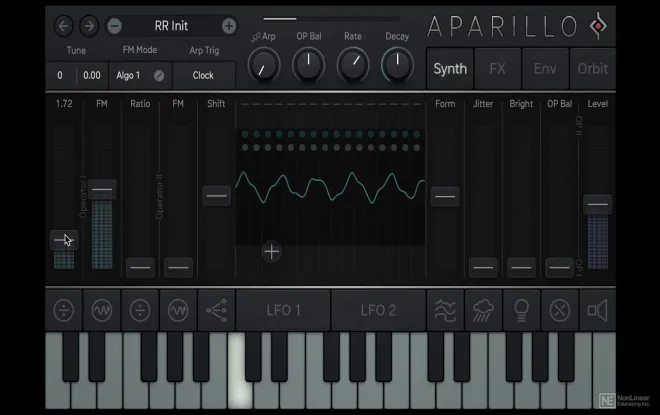Click the Algo 1 edit circle icon
The height and width of the screenshot is (415, 660).
coord(159,76)
